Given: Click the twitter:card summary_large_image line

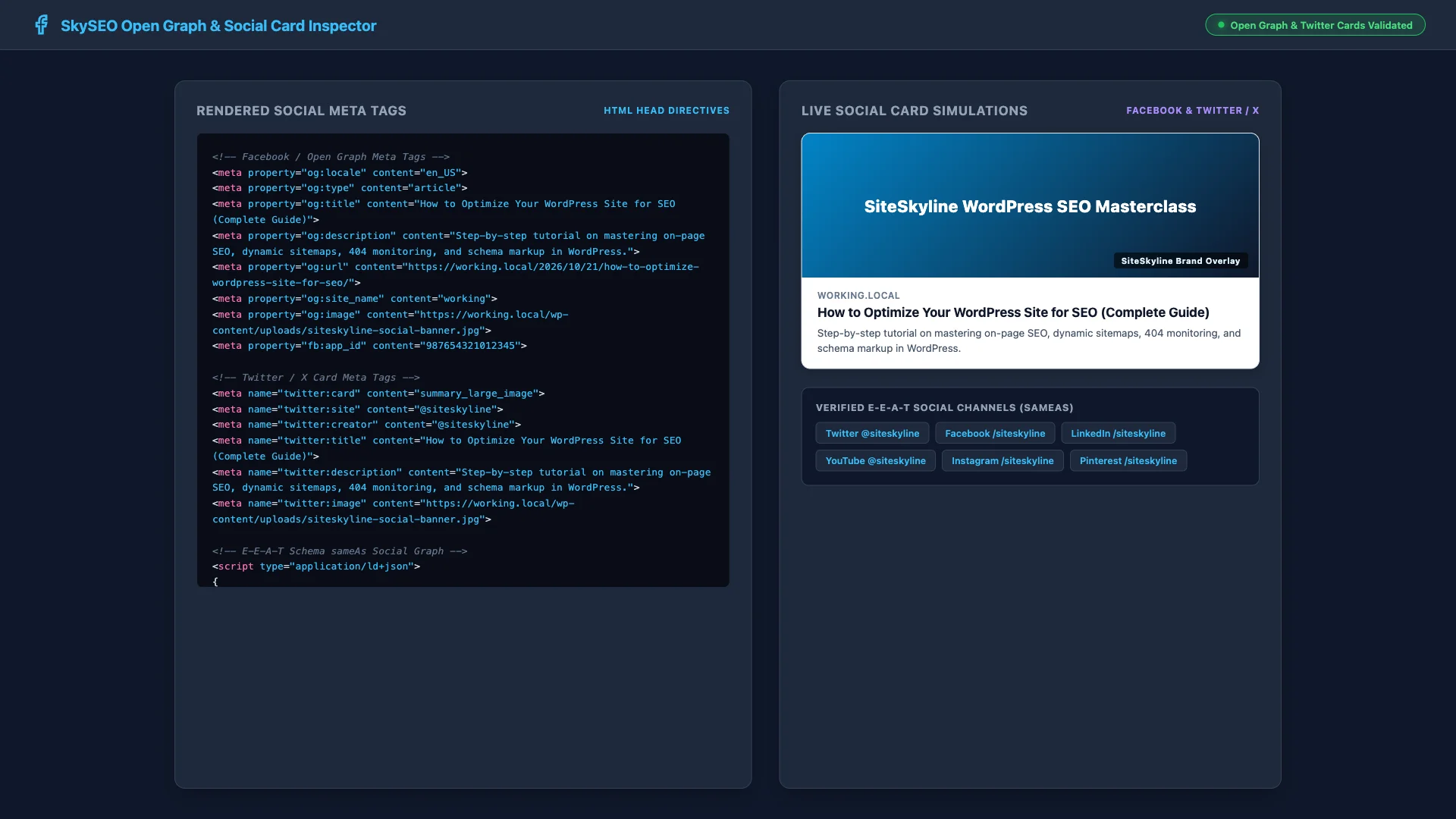Looking at the screenshot, I should tap(378, 394).
